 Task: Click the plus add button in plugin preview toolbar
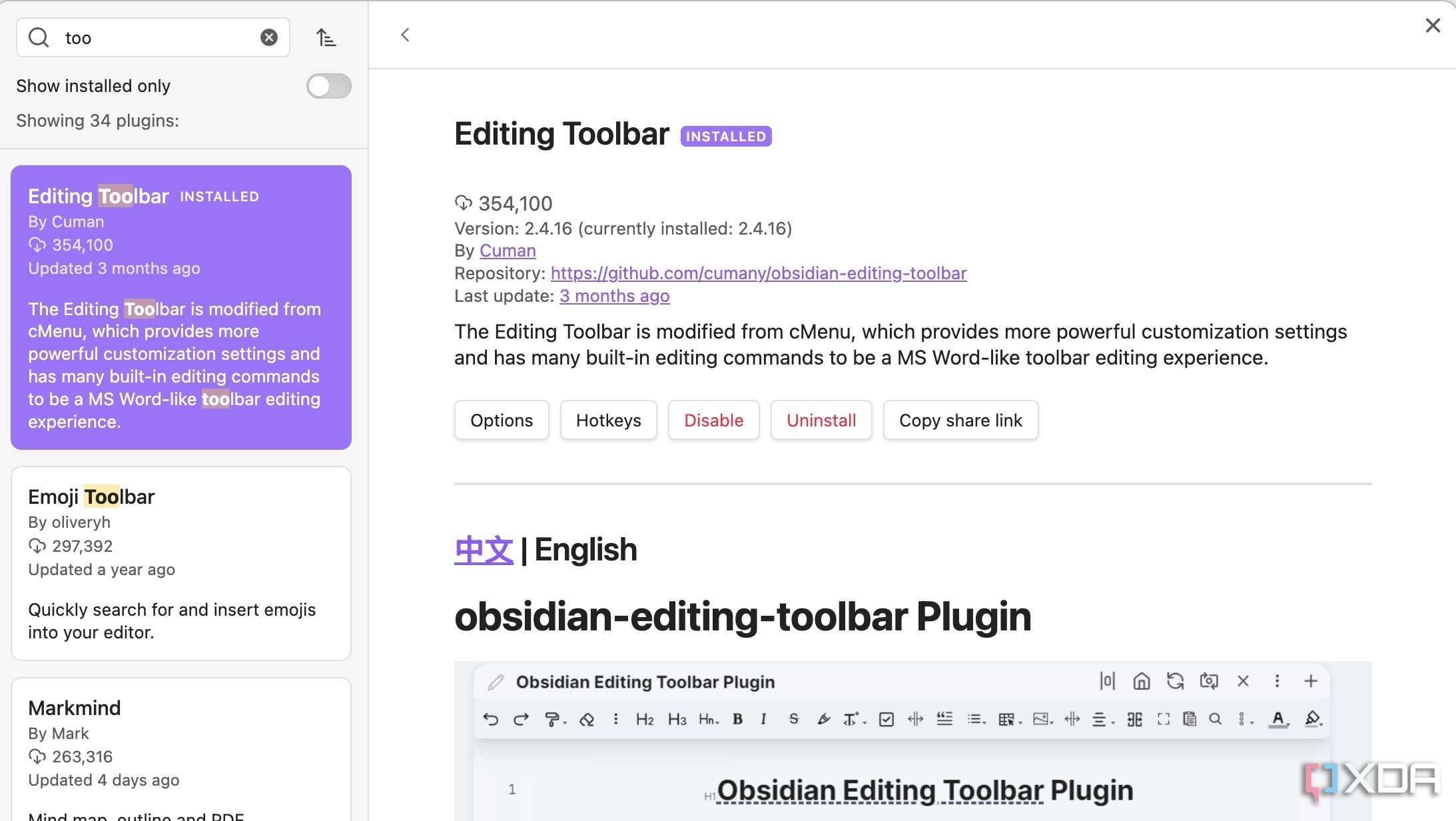coord(1310,682)
